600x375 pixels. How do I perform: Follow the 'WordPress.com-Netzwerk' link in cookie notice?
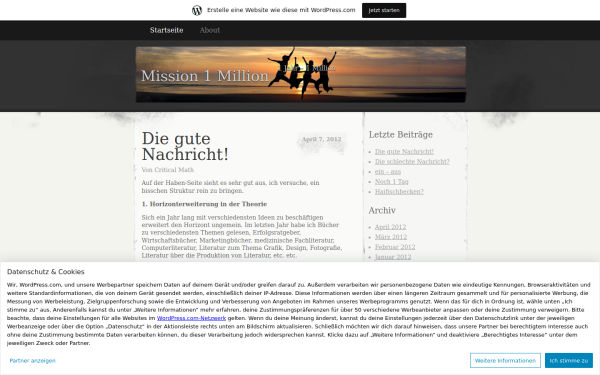pos(191,318)
